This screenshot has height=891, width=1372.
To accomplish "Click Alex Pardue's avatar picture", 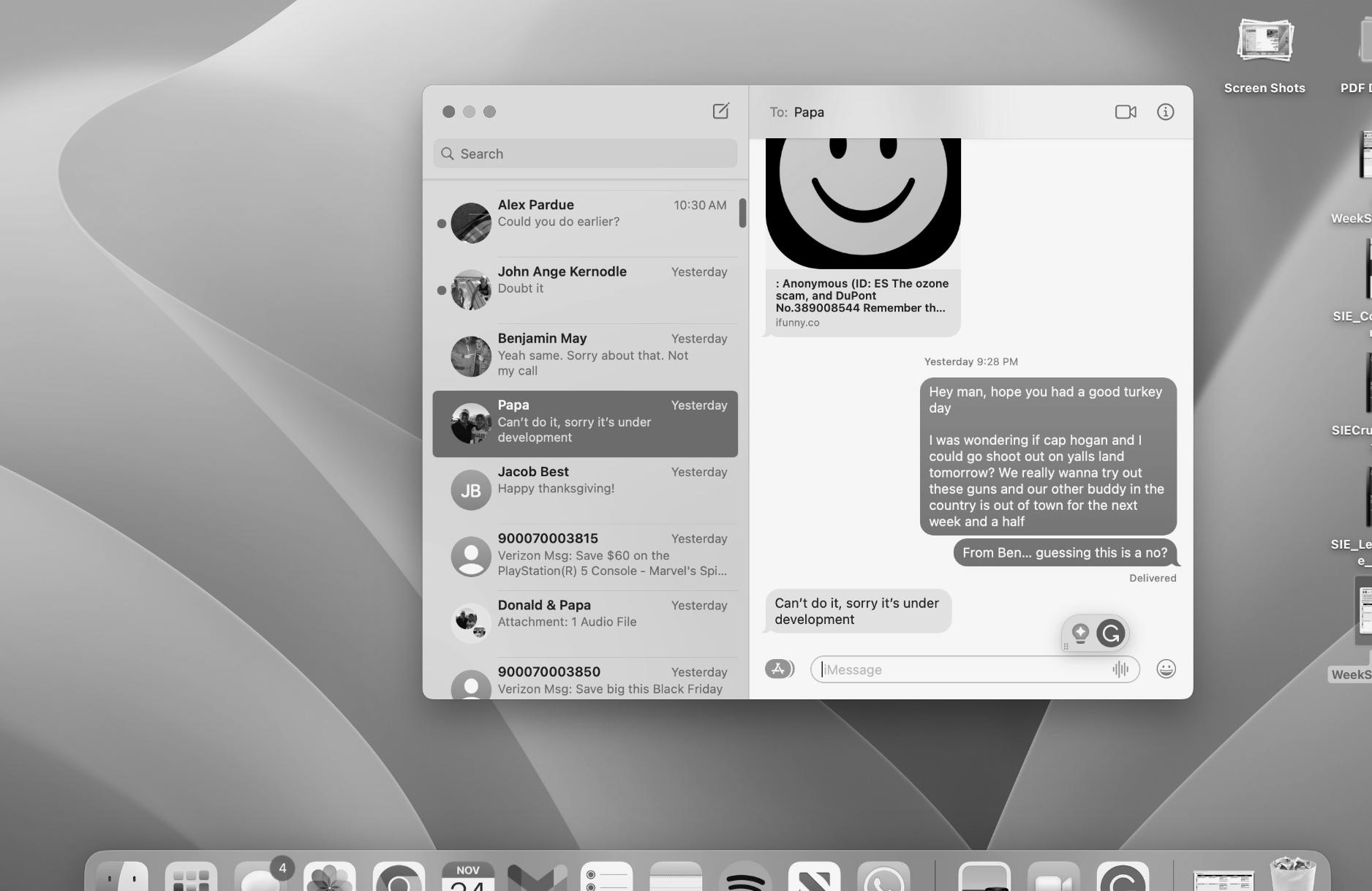I will [471, 223].
